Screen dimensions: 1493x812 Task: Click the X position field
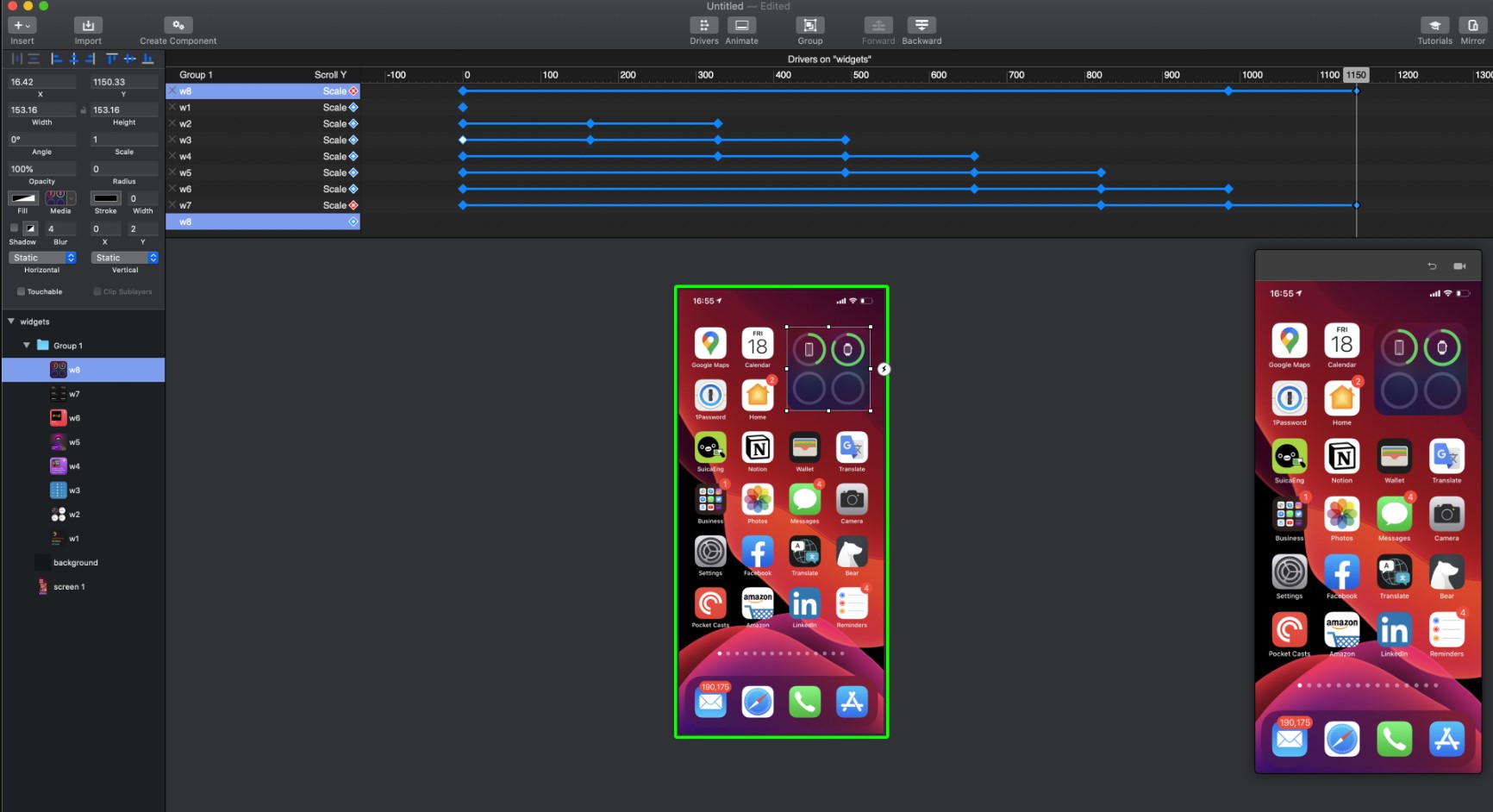point(42,82)
